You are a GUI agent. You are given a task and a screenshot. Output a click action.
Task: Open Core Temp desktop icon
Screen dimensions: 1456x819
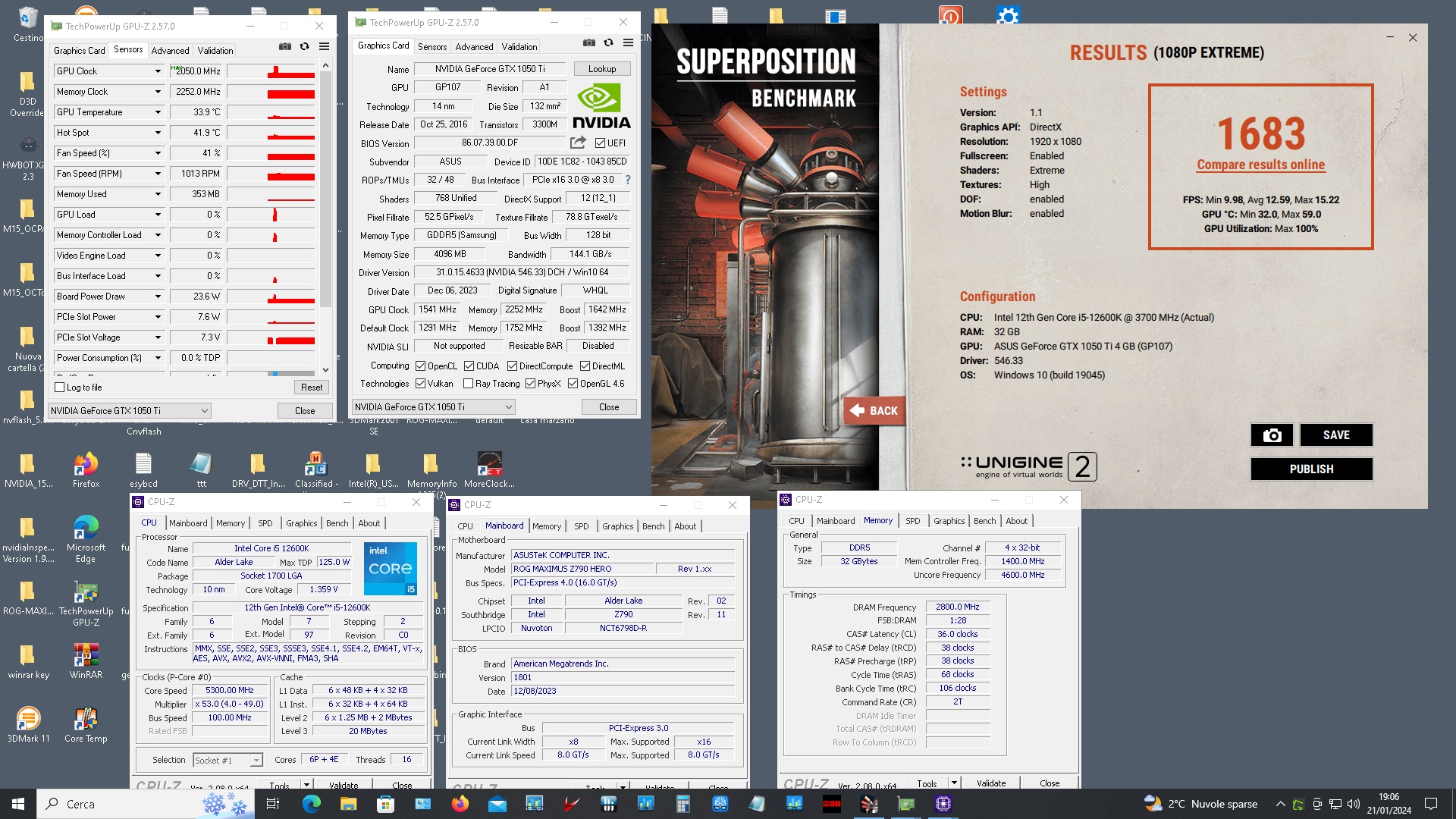86,724
